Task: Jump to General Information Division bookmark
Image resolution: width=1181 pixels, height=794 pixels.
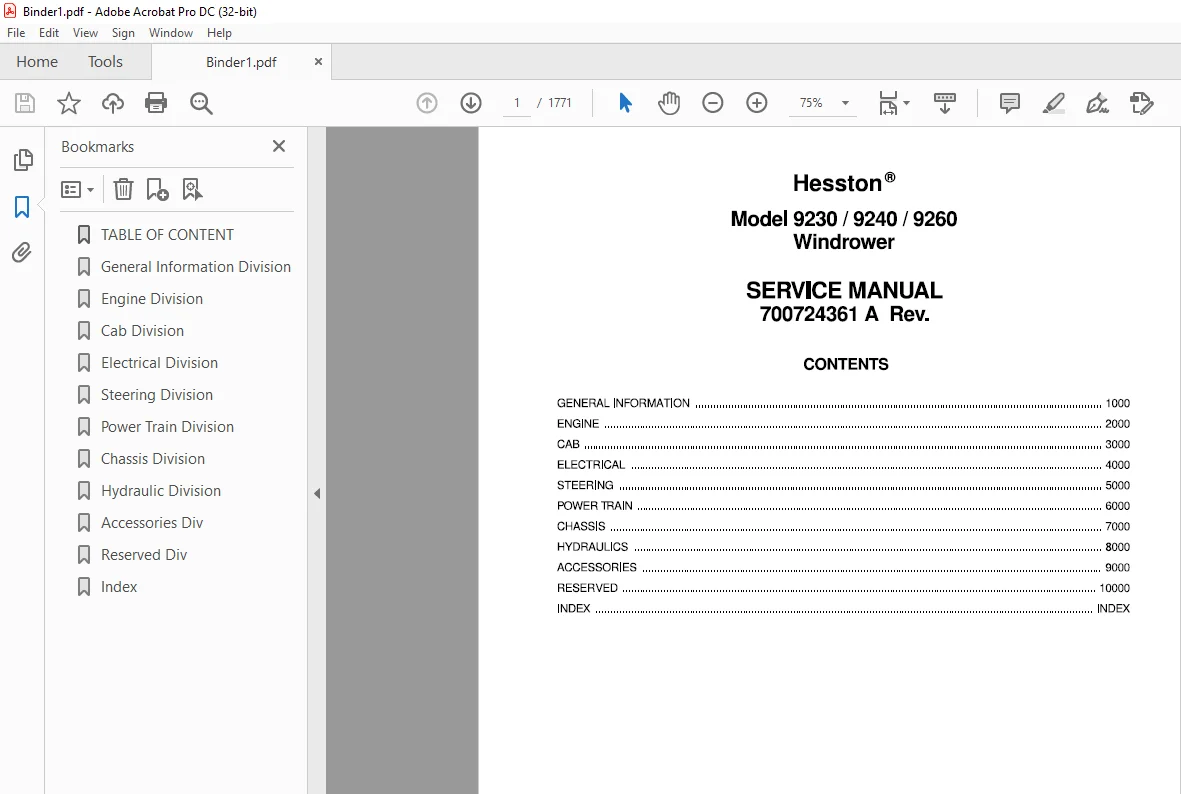Action: 196,267
